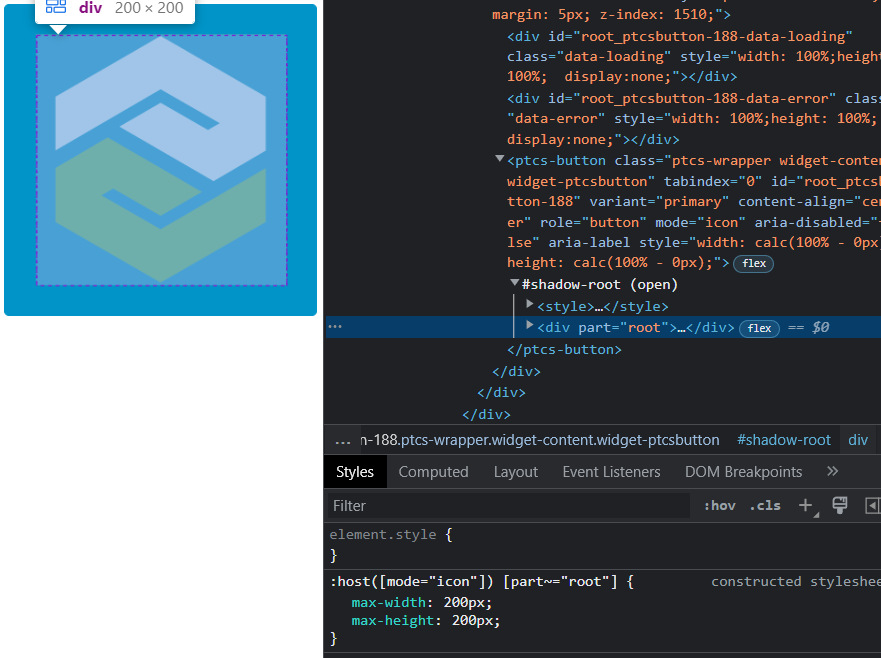
Task: Expand the div part root element
Action: click(x=529, y=327)
